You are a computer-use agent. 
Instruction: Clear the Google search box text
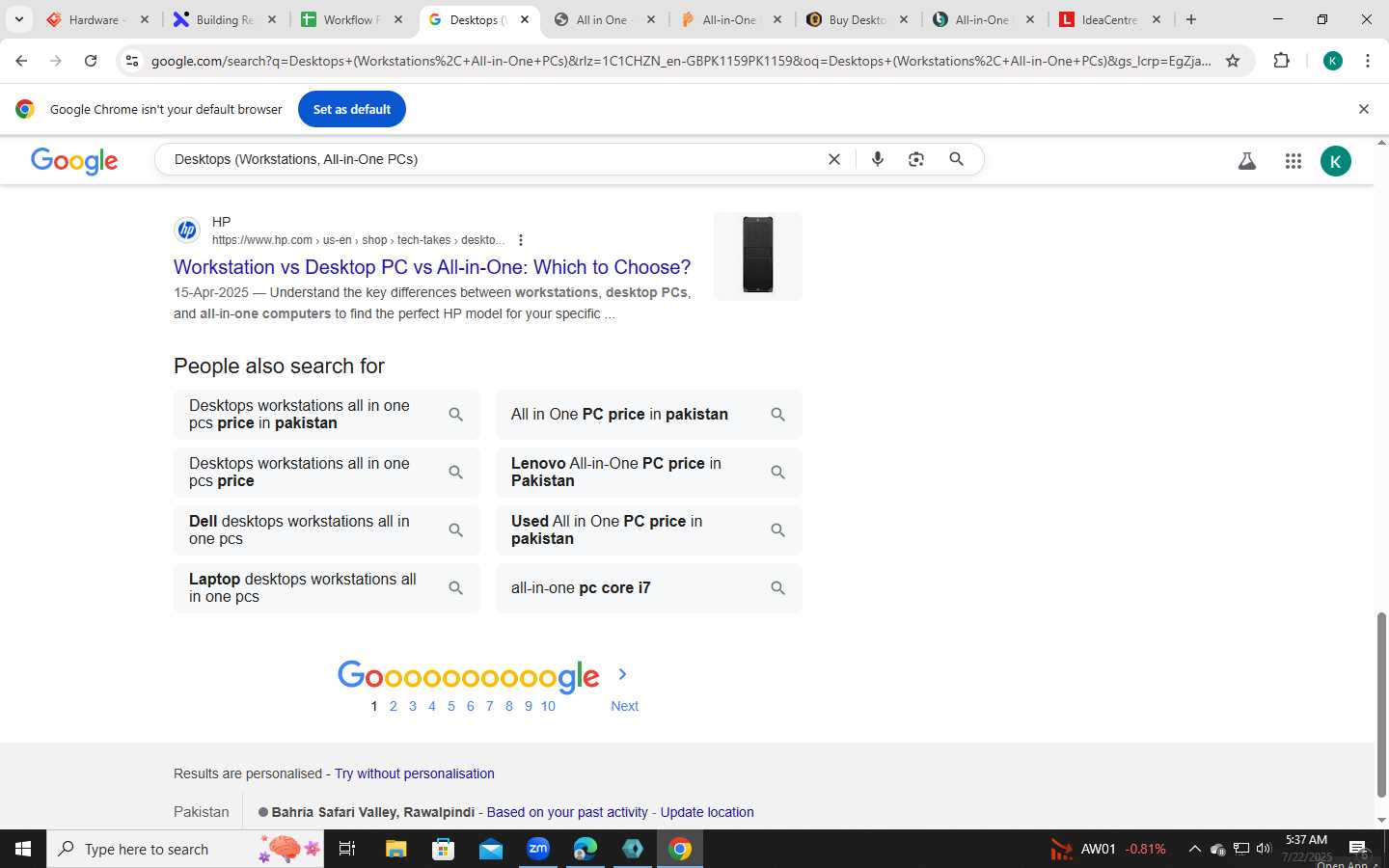pos(834,159)
